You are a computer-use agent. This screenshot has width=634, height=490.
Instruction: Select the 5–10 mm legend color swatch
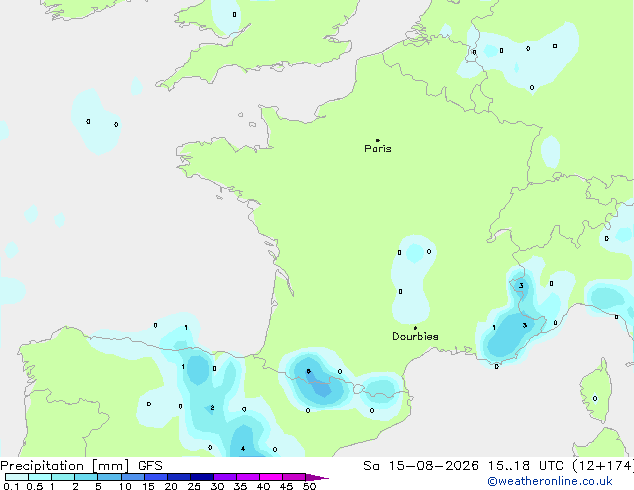[109, 477]
